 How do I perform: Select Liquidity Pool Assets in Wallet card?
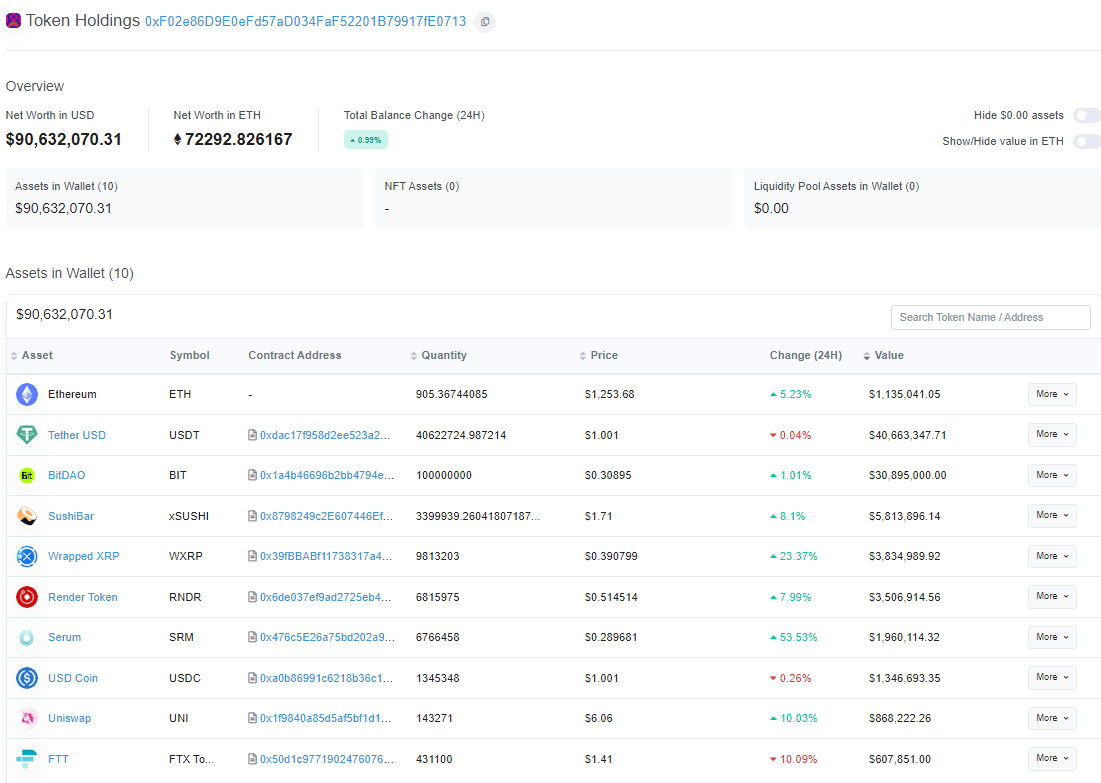pos(922,198)
